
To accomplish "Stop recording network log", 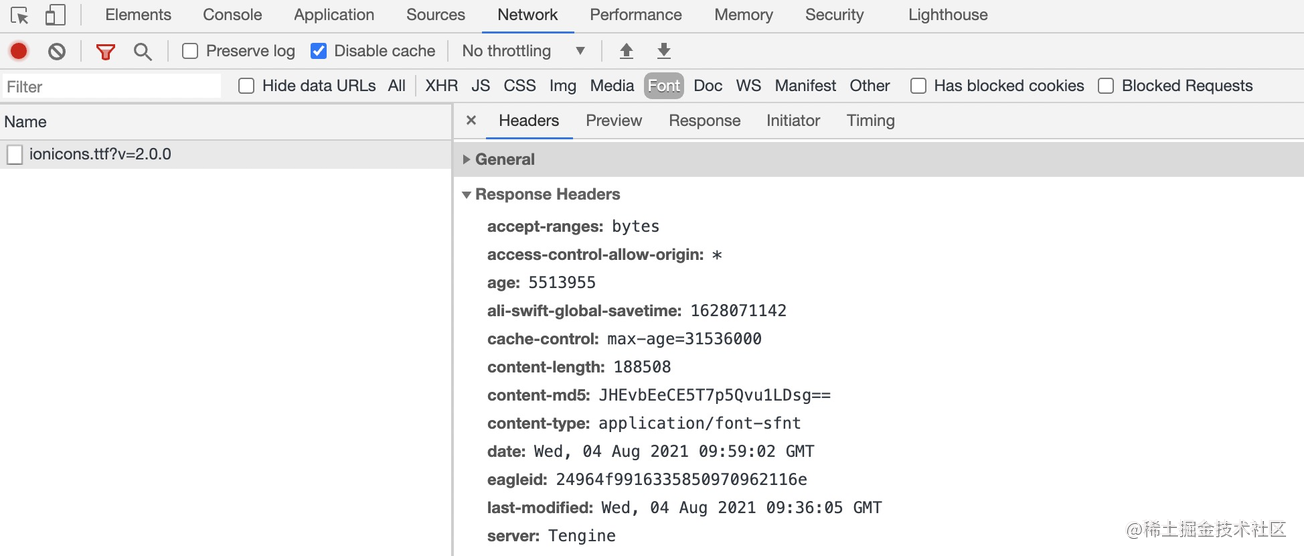I will click(x=18, y=51).
